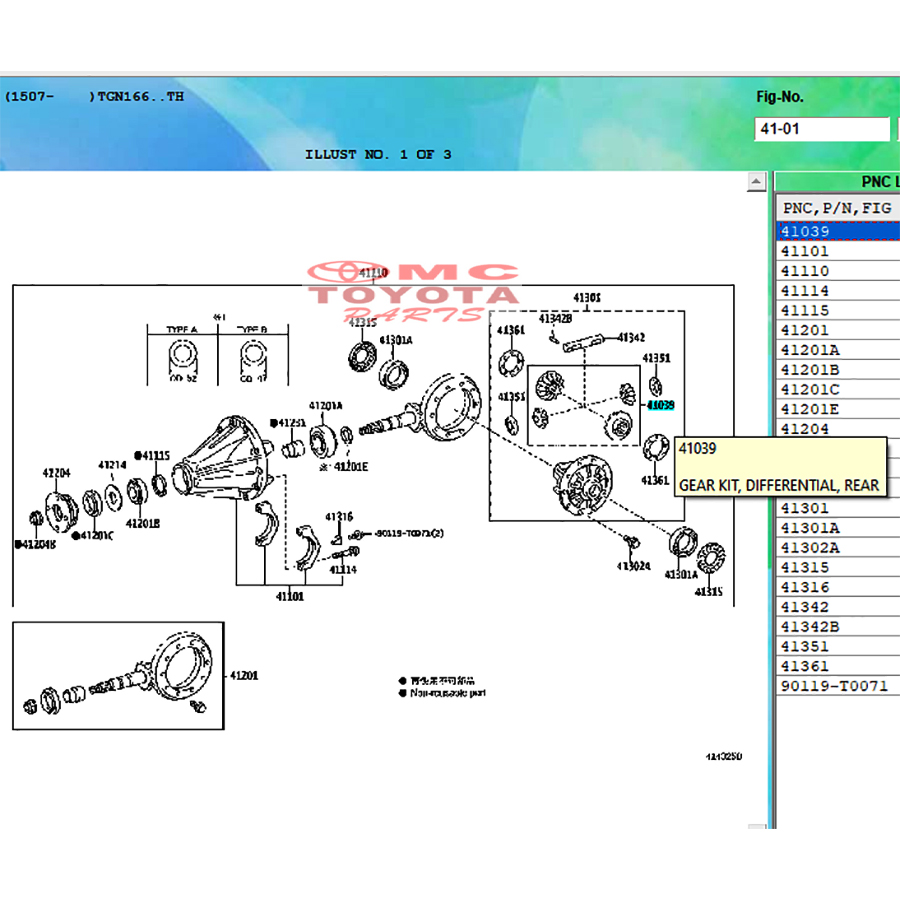Click the differential carrier housing drawing
Image resolution: width=900 pixels, height=900 pixels.
[222, 460]
